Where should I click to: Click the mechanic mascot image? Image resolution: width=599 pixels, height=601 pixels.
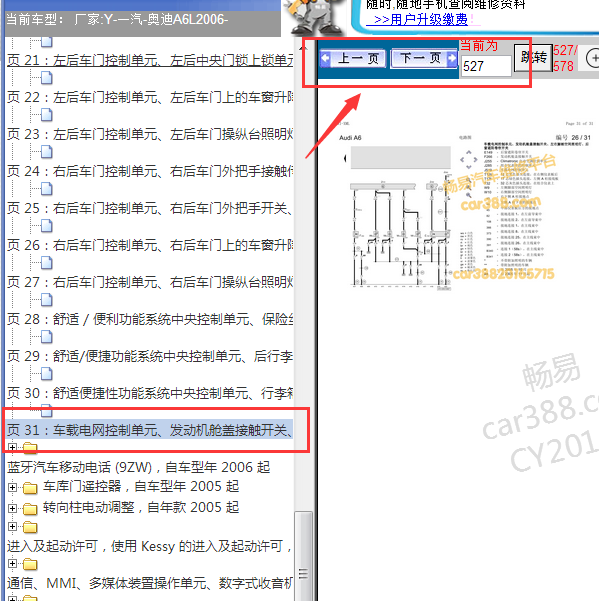click(315, 18)
